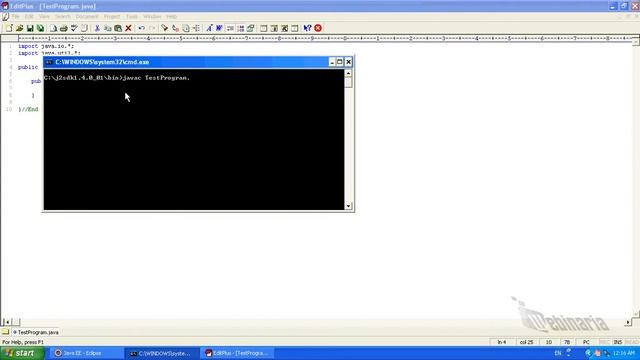Click the 'import java.io.*;' code line

46,46
